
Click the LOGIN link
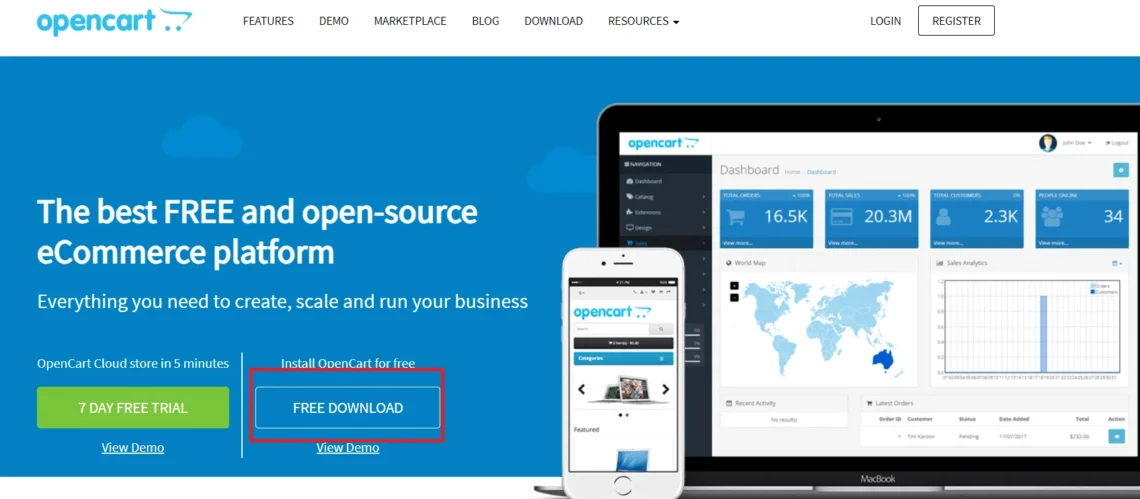coord(886,21)
